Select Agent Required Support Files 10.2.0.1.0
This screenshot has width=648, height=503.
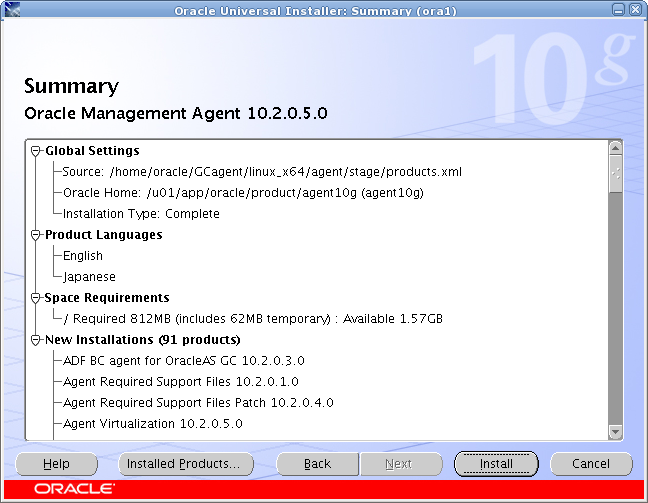pyautogui.click(x=181, y=382)
